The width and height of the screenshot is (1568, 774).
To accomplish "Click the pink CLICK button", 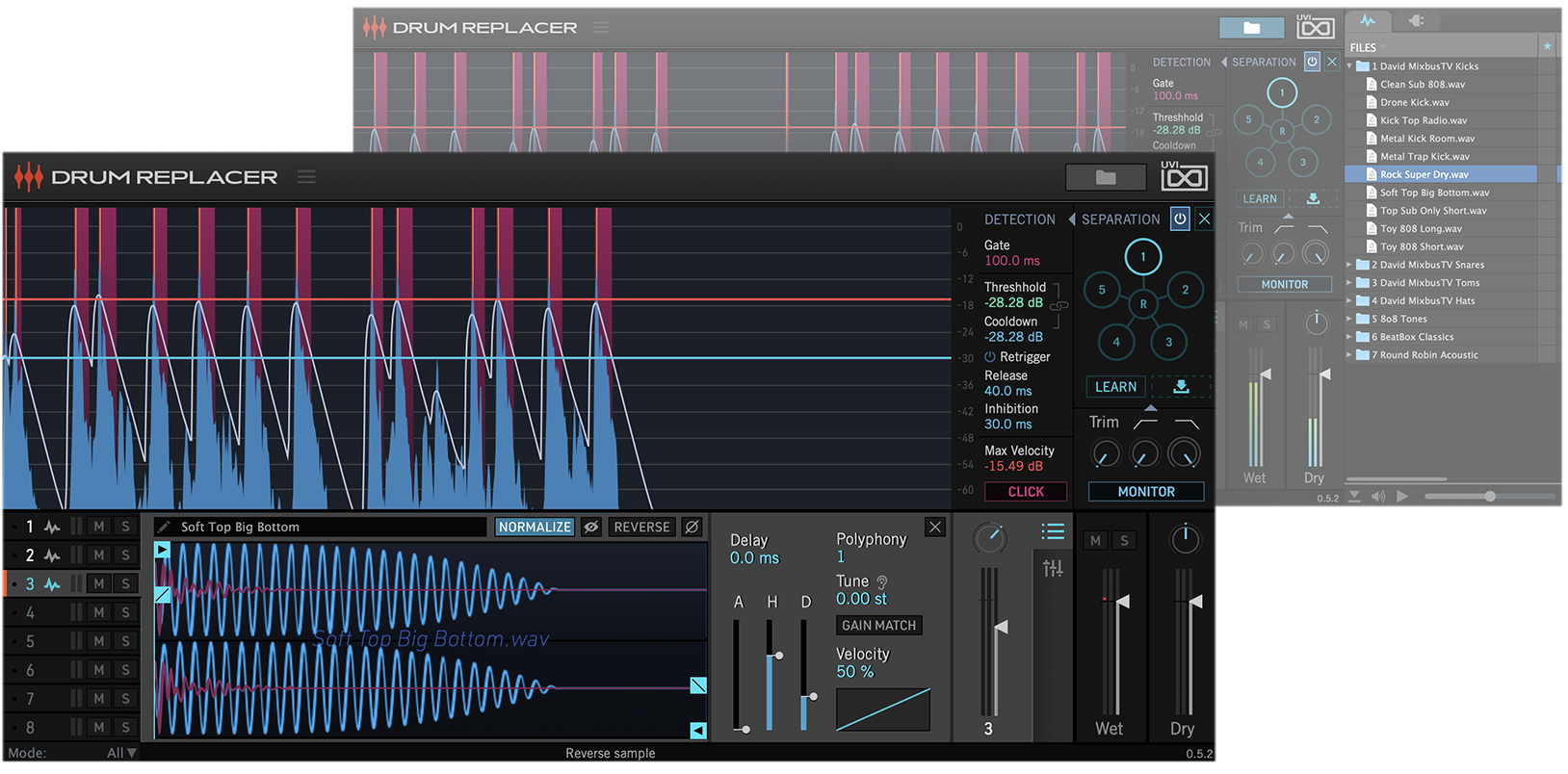I will coord(1026,491).
